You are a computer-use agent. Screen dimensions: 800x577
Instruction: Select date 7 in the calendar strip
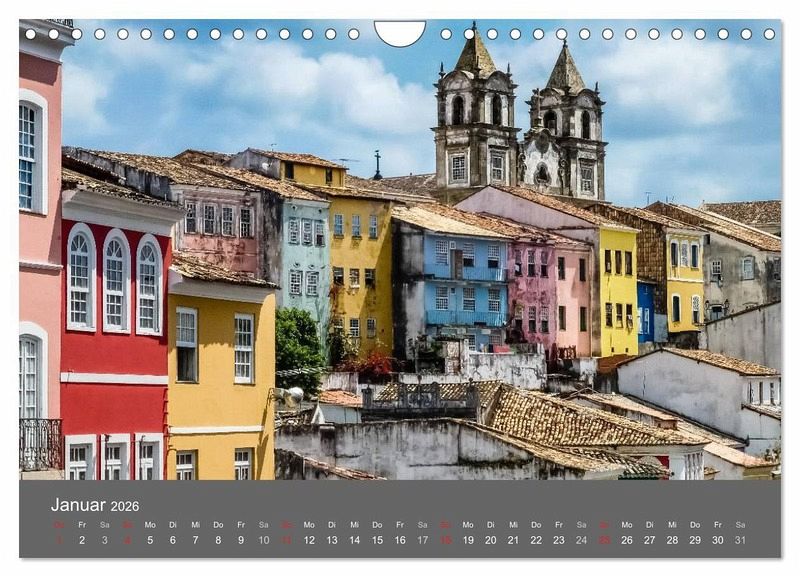coord(195,540)
